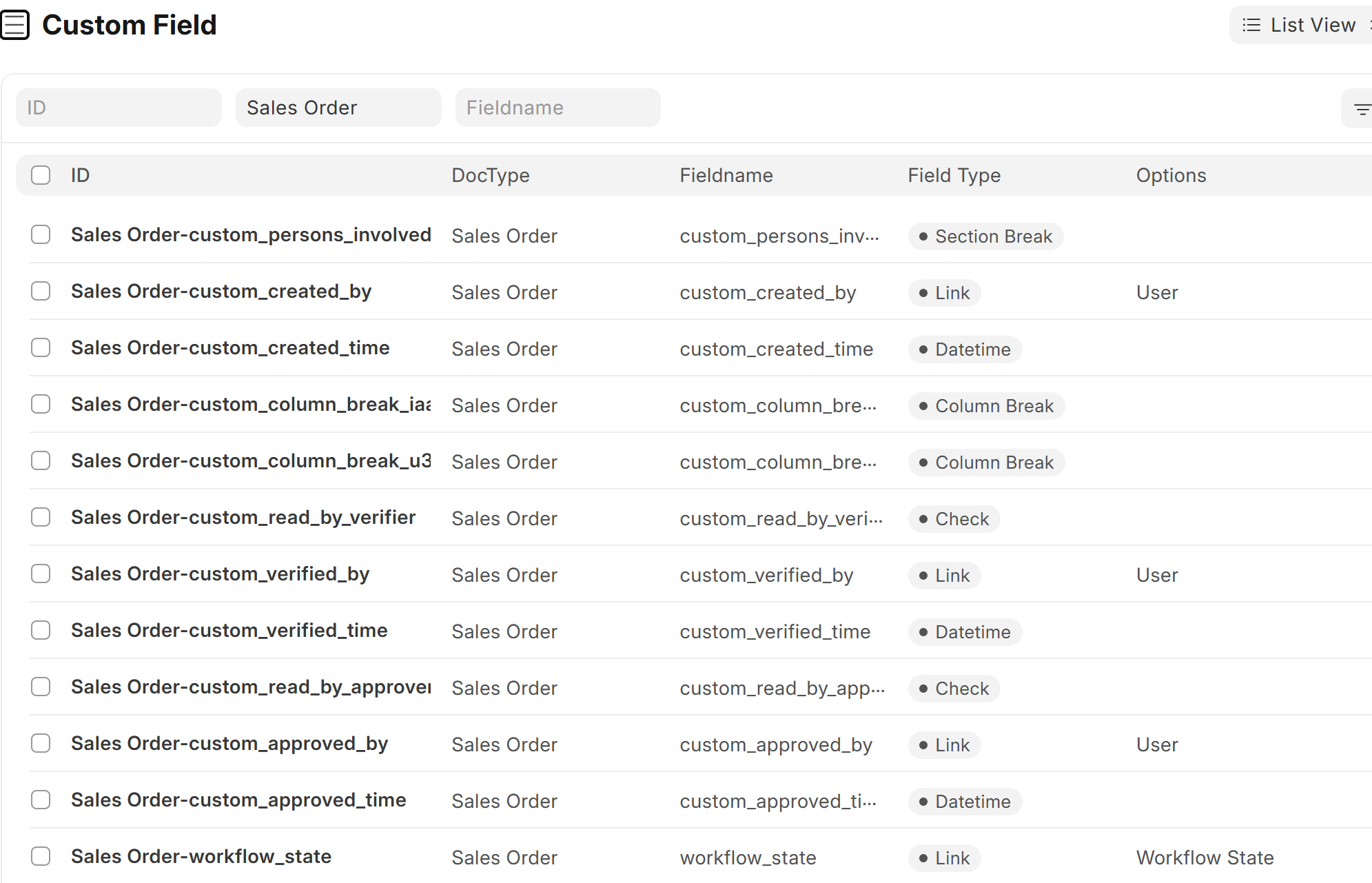Select the custom_persons_involved row checkbox
The width and height of the screenshot is (1372, 883).
41,235
